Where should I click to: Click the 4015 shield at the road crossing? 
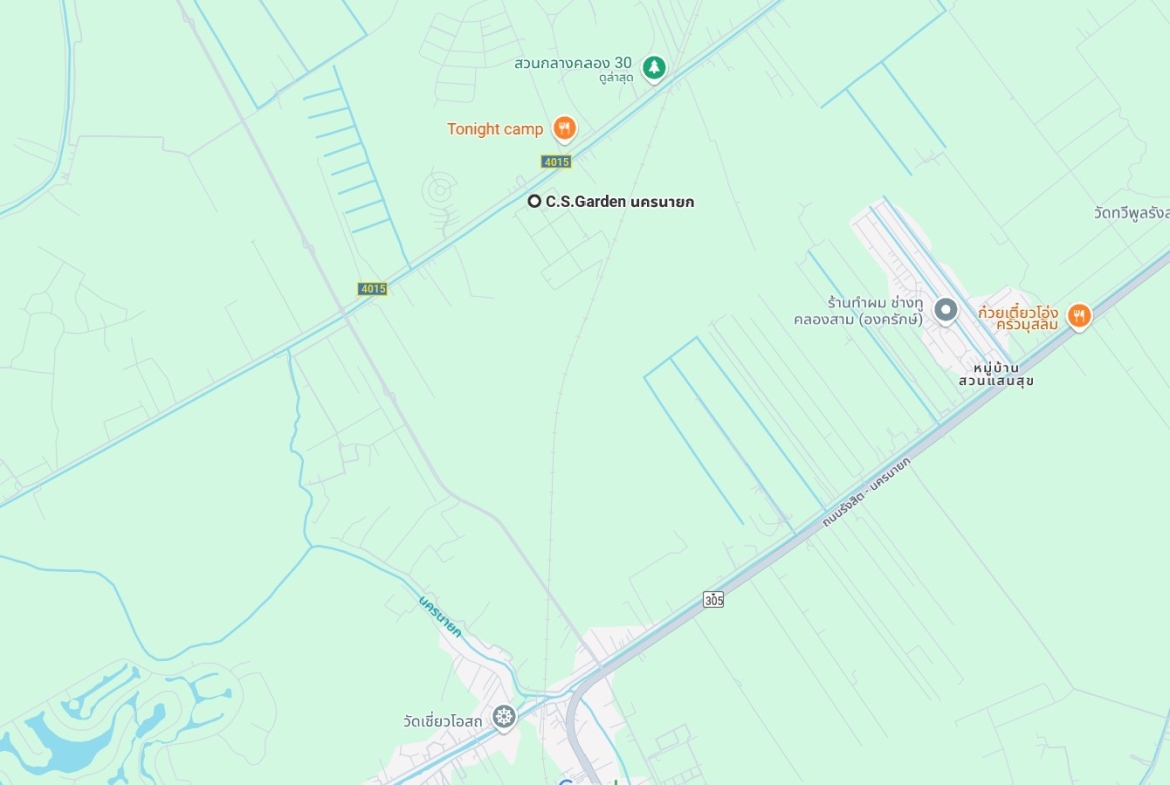[x=372, y=289]
